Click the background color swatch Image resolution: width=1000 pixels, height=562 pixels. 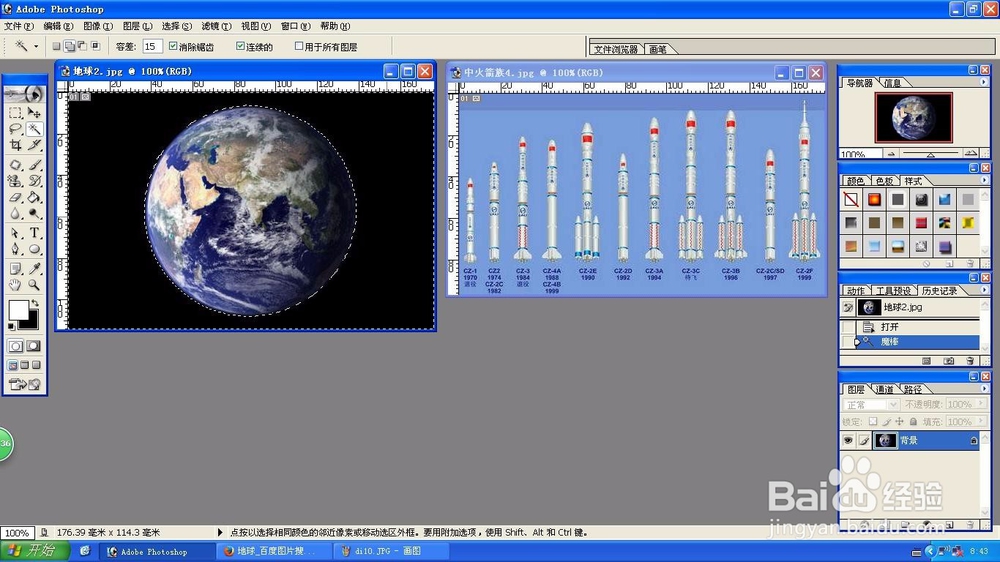(31, 322)
